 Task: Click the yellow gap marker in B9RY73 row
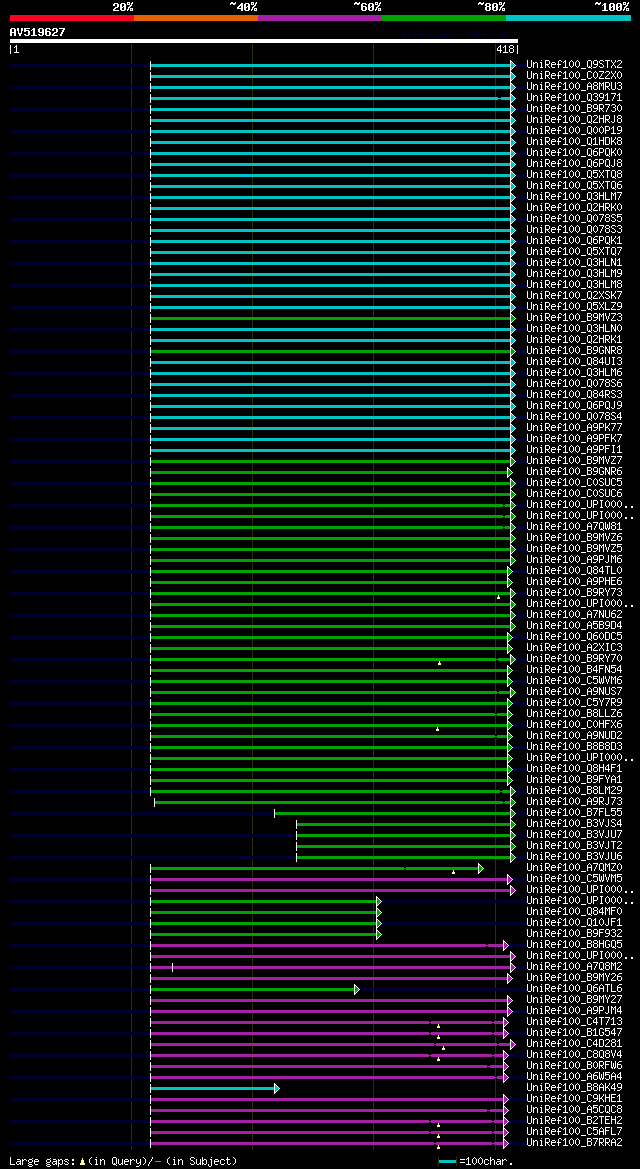point(498,597)
